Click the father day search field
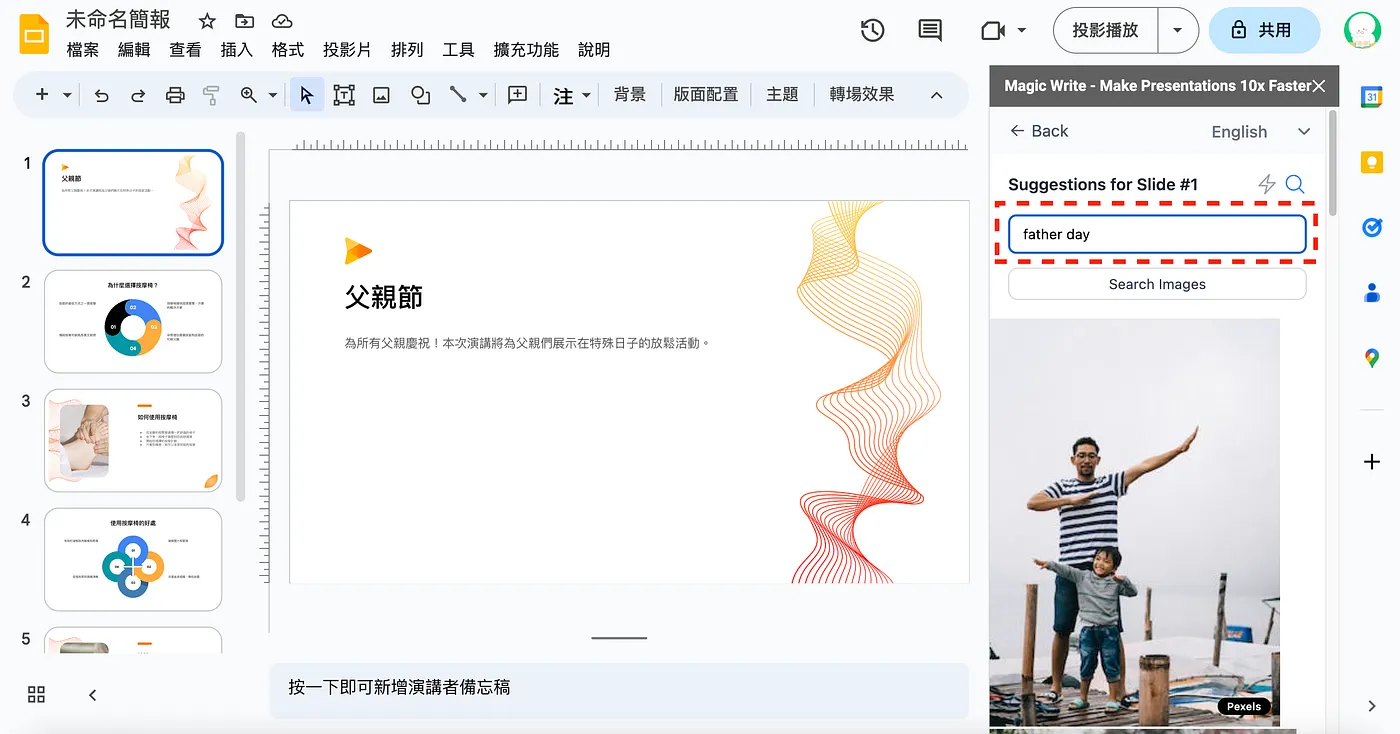The height and width of the screenshot is (734, 1400). pyautogui.click(x=1157, y=234)
